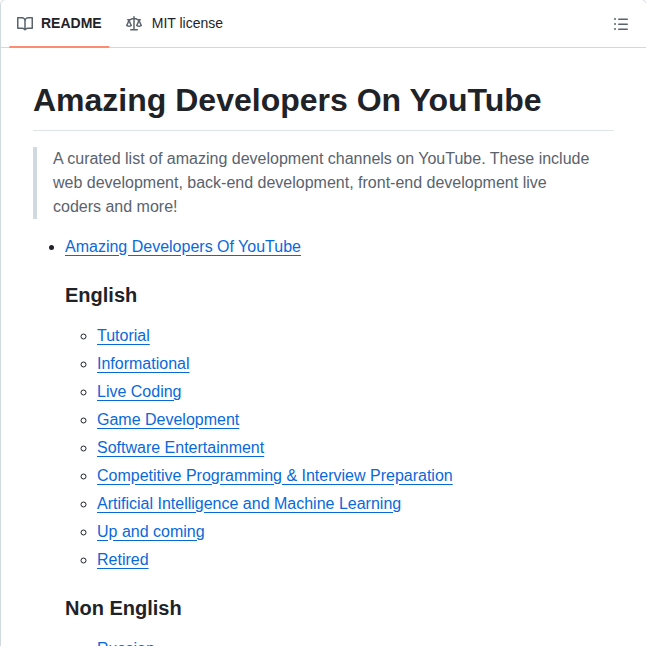Jump to Game Development section
The height and width of the screenshot is (646, 646).
point(168,420)
